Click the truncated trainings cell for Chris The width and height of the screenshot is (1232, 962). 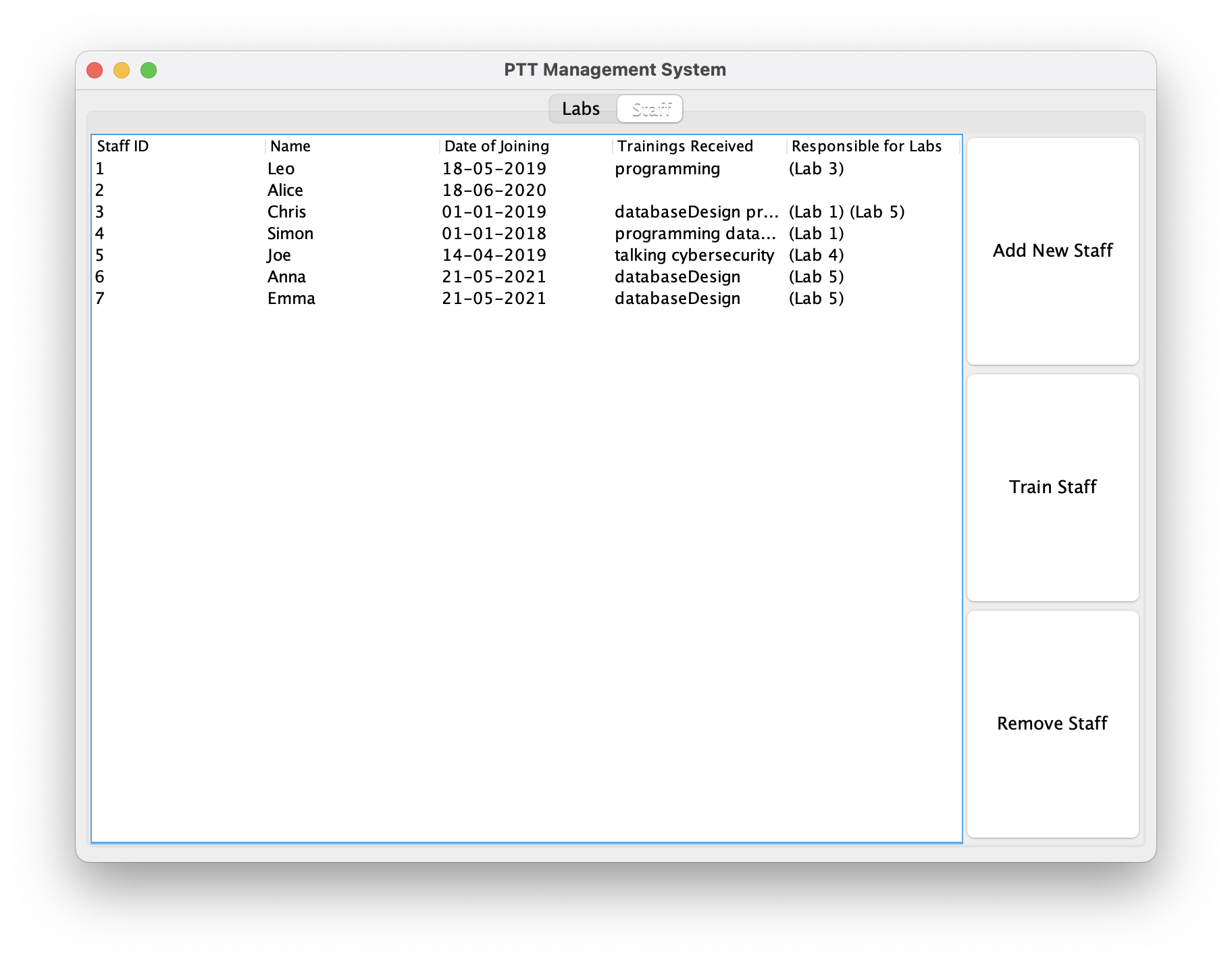point(696,211)
